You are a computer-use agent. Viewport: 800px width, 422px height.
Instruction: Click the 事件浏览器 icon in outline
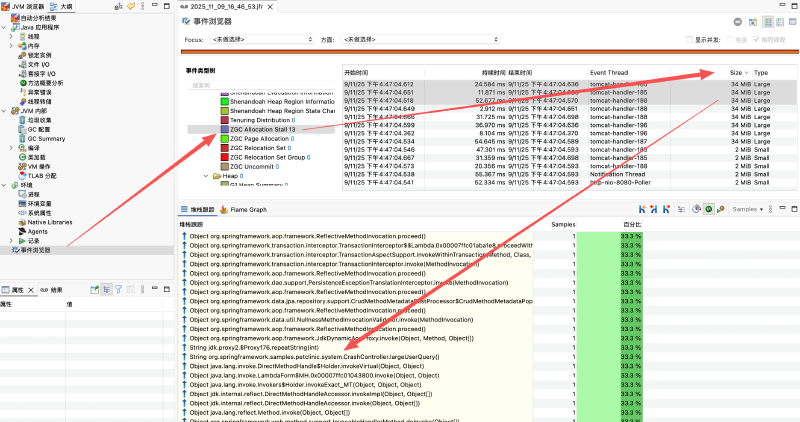point(15,250)
